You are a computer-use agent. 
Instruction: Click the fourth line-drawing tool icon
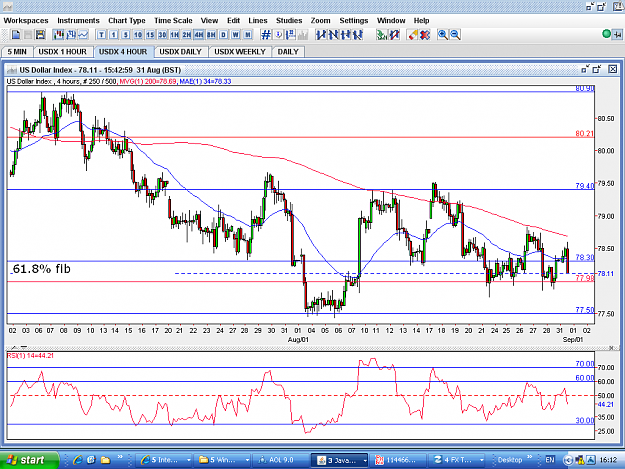point(358,35)
